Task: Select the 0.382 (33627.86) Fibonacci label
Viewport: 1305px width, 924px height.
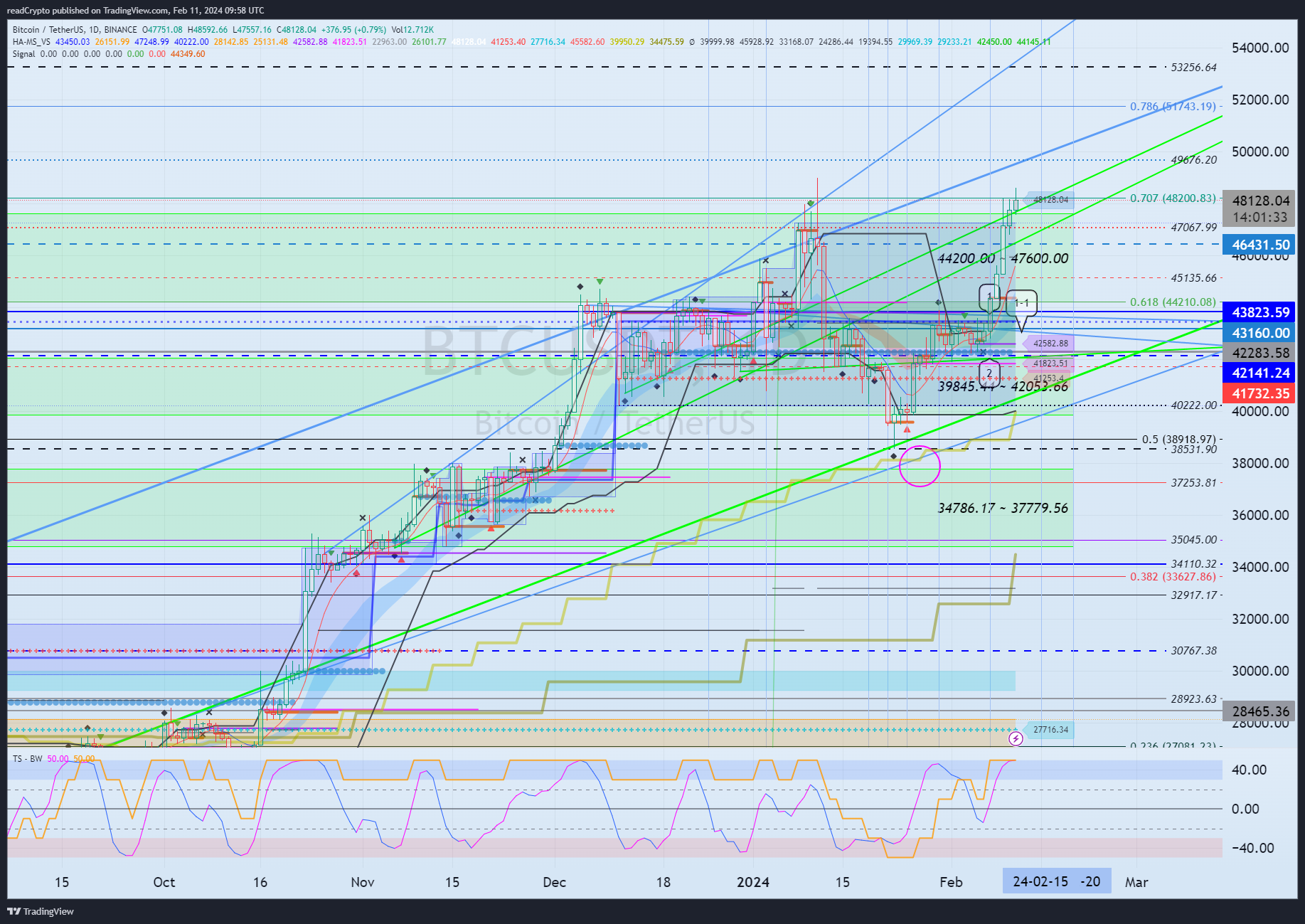Action: pos(1173,577)
